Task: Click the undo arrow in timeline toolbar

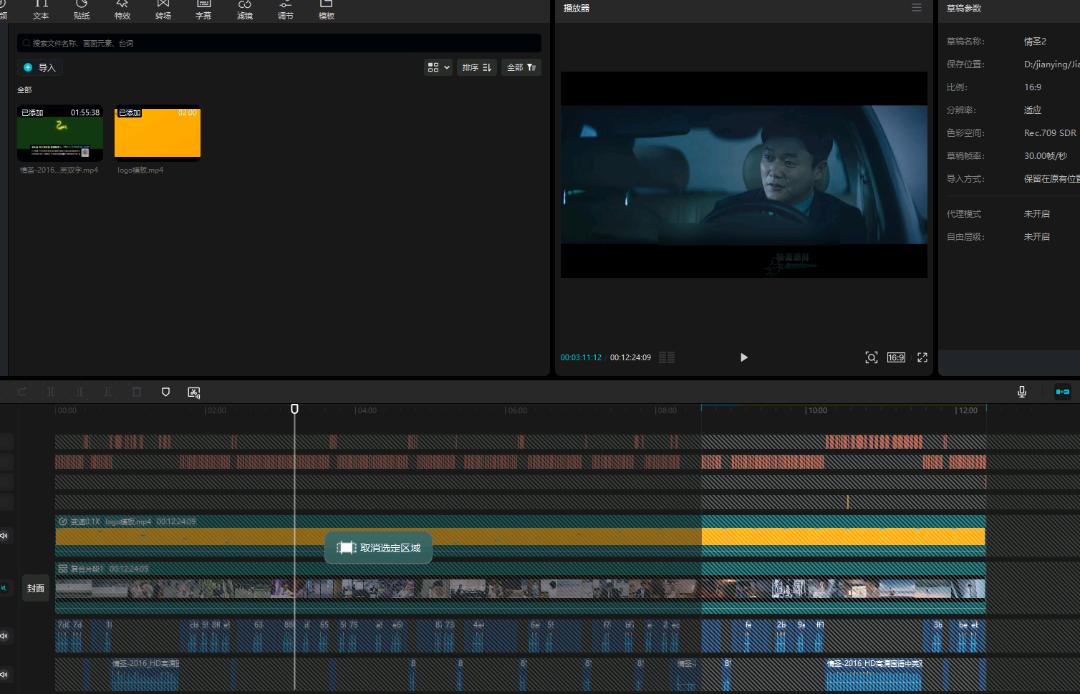Action: click(x=22, y=392)
